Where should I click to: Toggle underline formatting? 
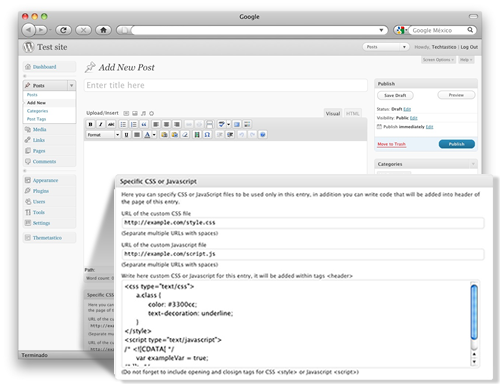(x=126, y=135)
